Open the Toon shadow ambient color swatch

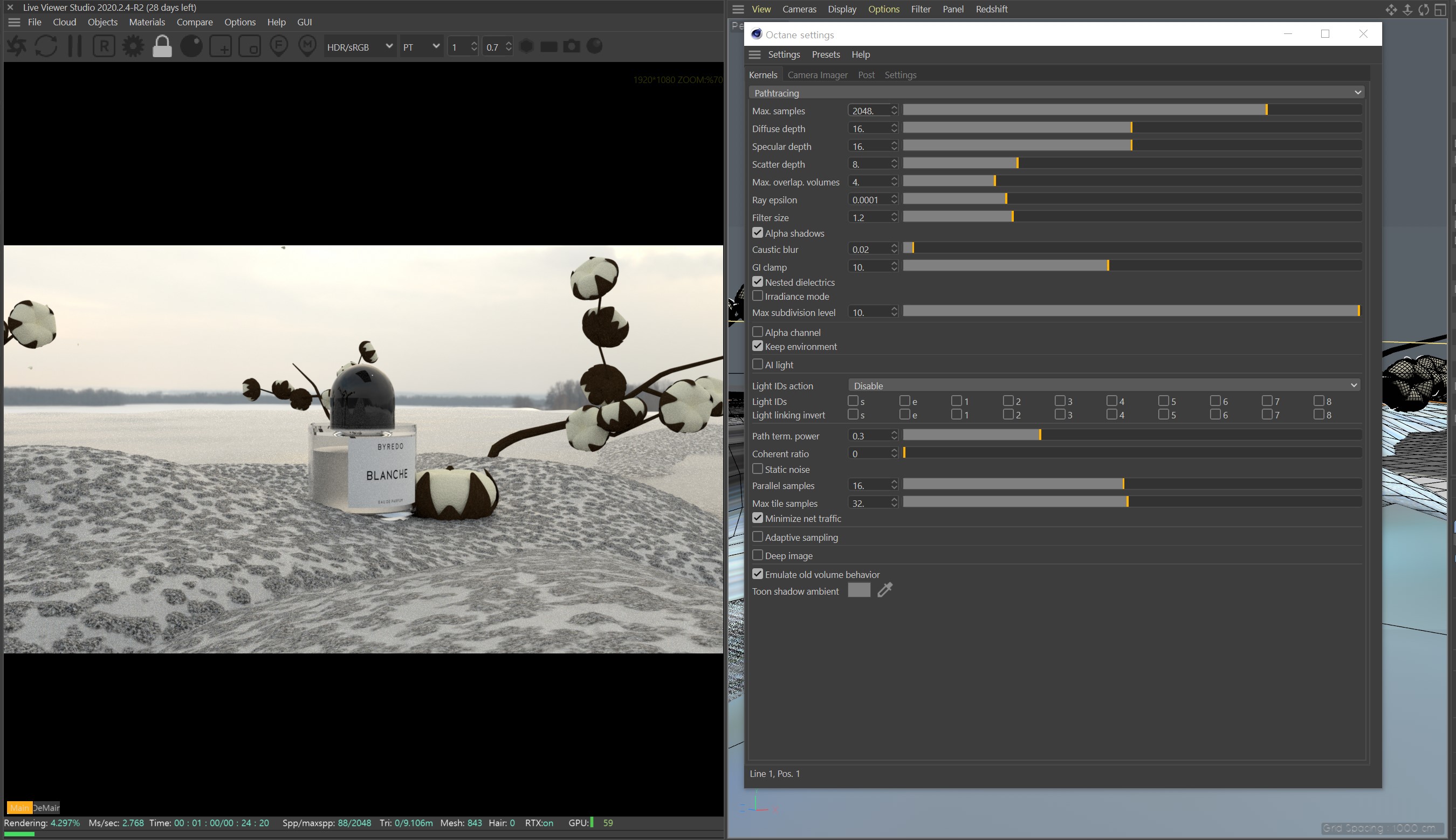pos(859,590)
